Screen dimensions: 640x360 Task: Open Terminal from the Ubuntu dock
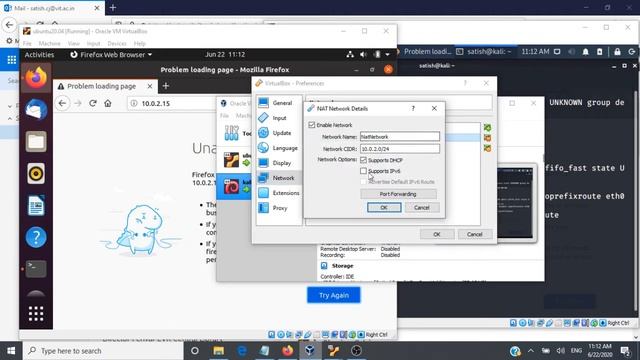point(36,269)
